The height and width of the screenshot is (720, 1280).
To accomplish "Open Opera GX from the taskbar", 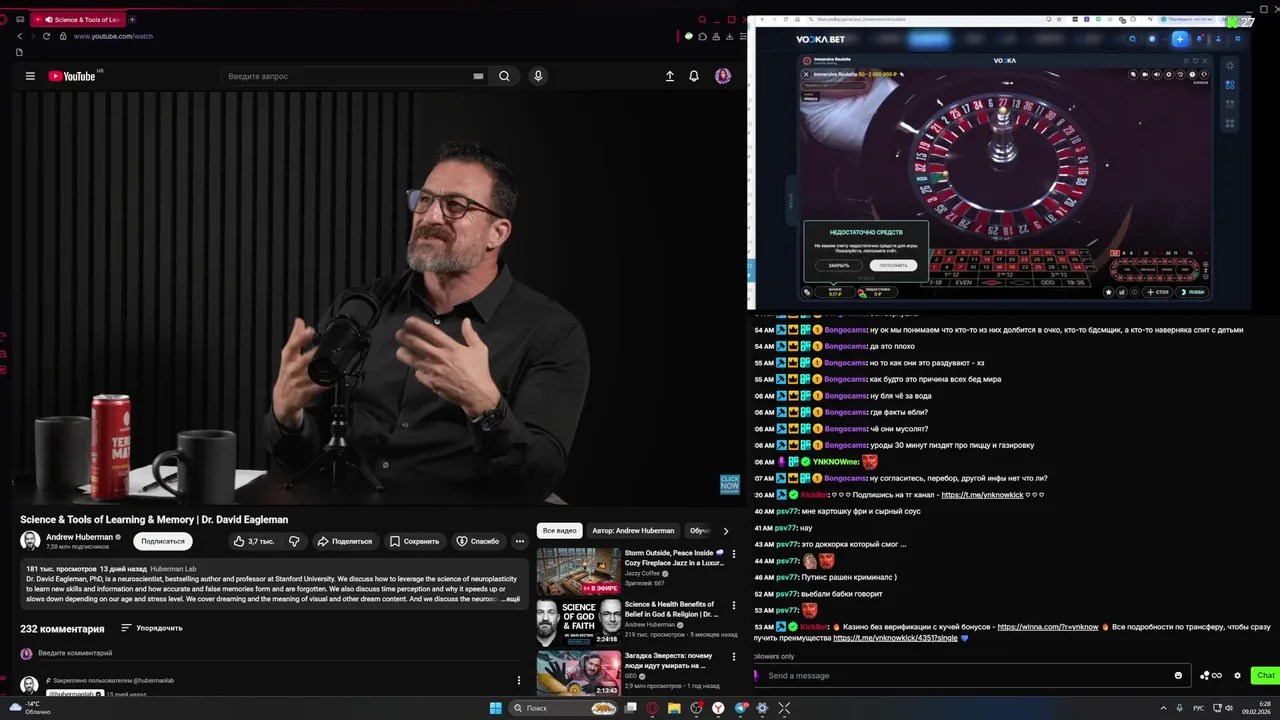I will tap(652, 708).
